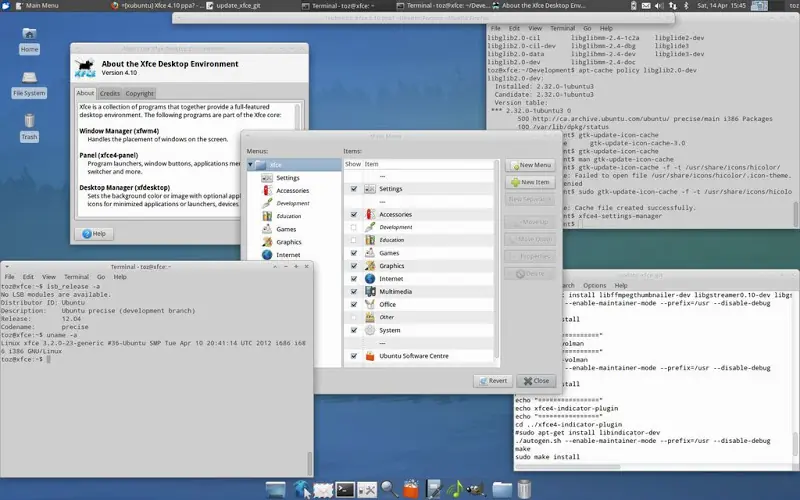Open Edit menu in the toz@xfce:~ terminal
Viewport: 800px width, 500px height.
[x=28, y=277]
